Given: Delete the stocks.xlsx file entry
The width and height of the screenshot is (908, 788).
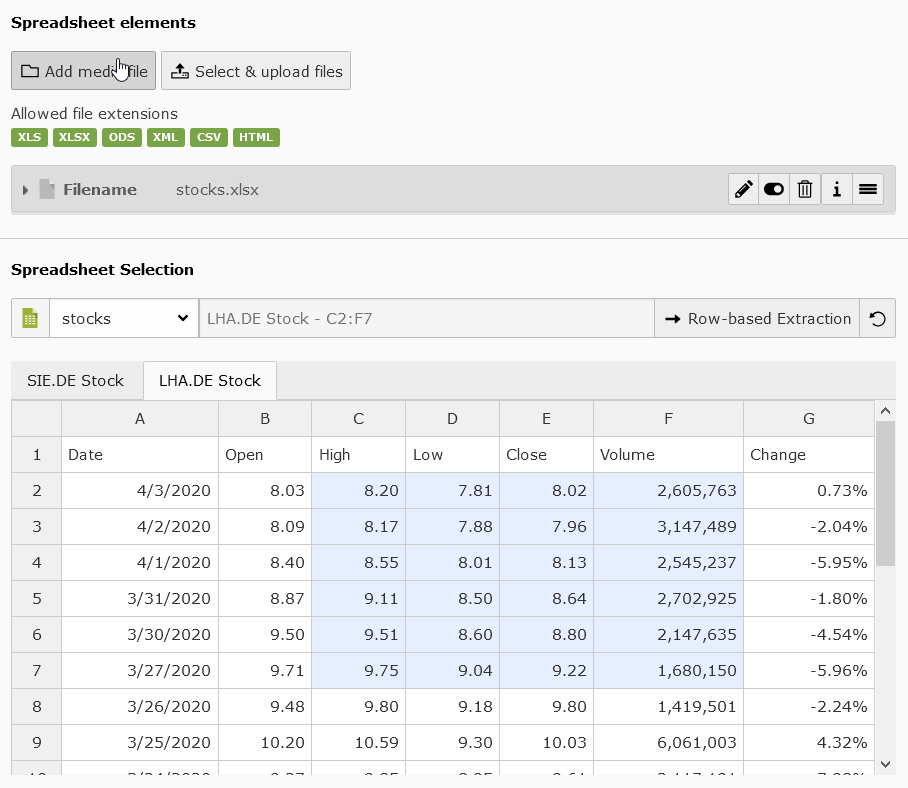Looking at the screenshot, I should tap(805, 189).
